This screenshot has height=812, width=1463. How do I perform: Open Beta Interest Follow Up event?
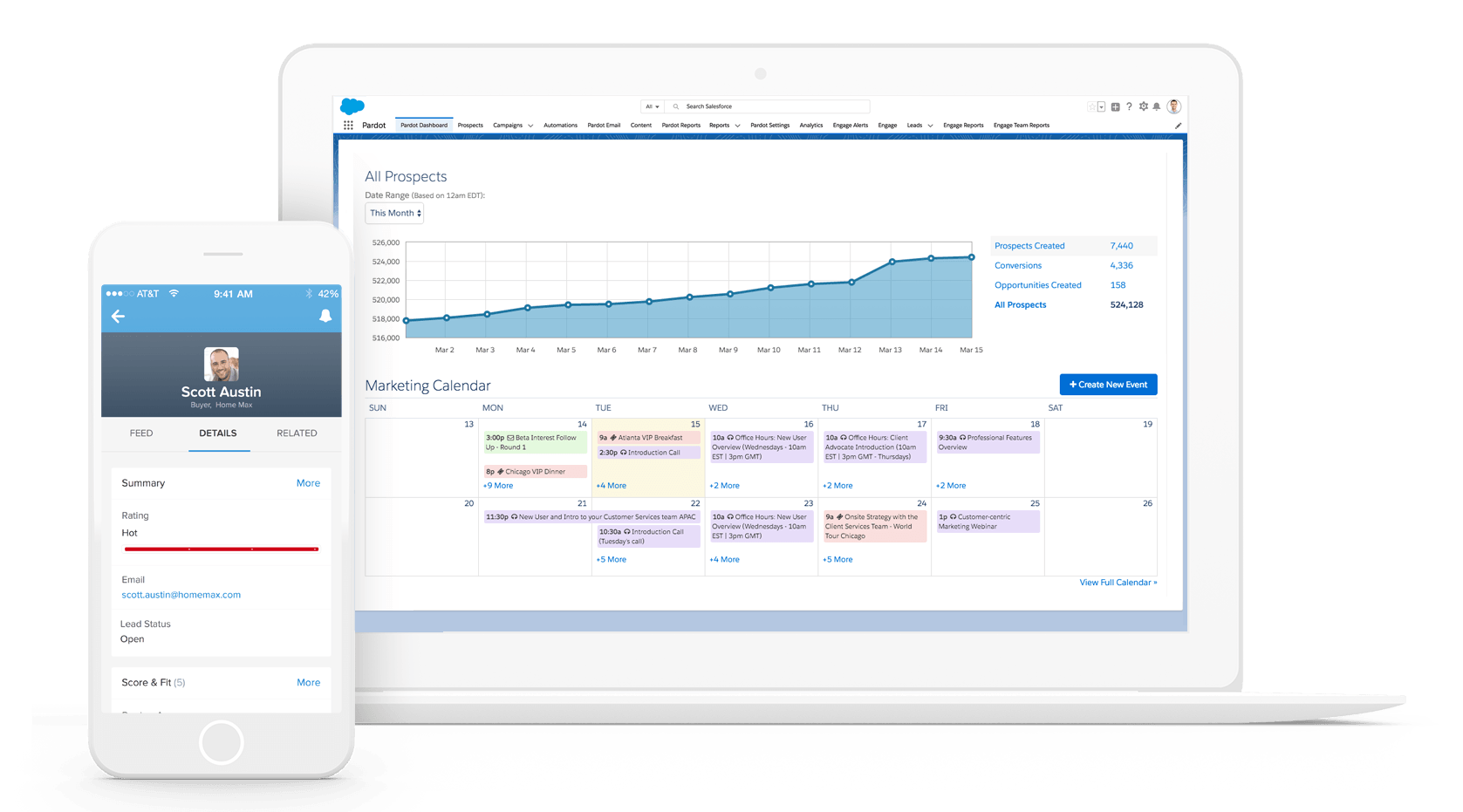coord(536,442)
